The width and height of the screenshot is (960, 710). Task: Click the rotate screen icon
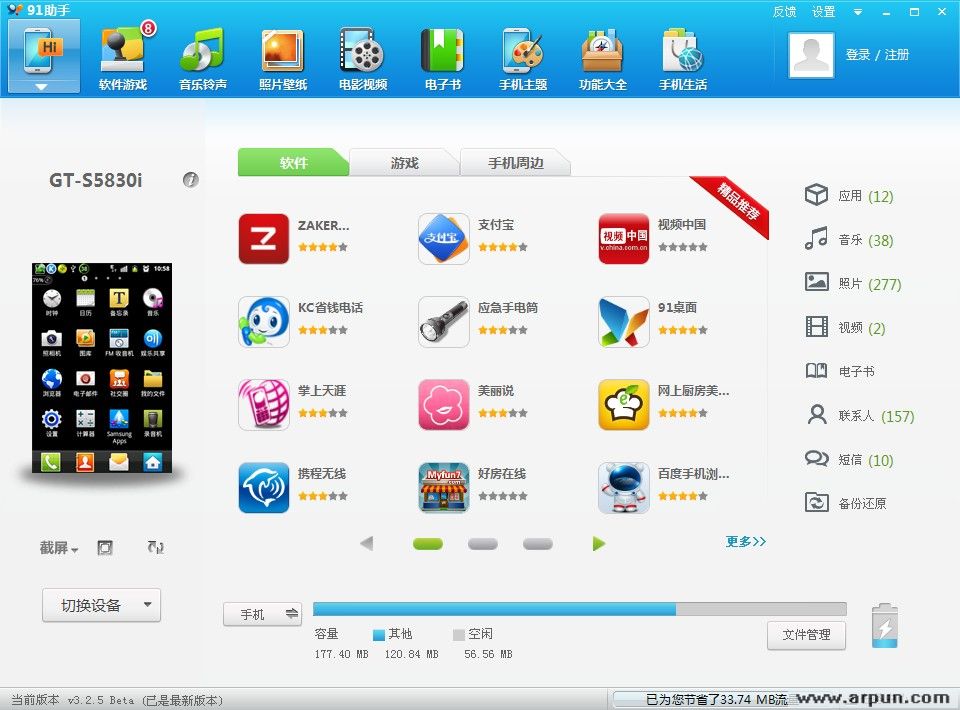click(x=156, y=548)
